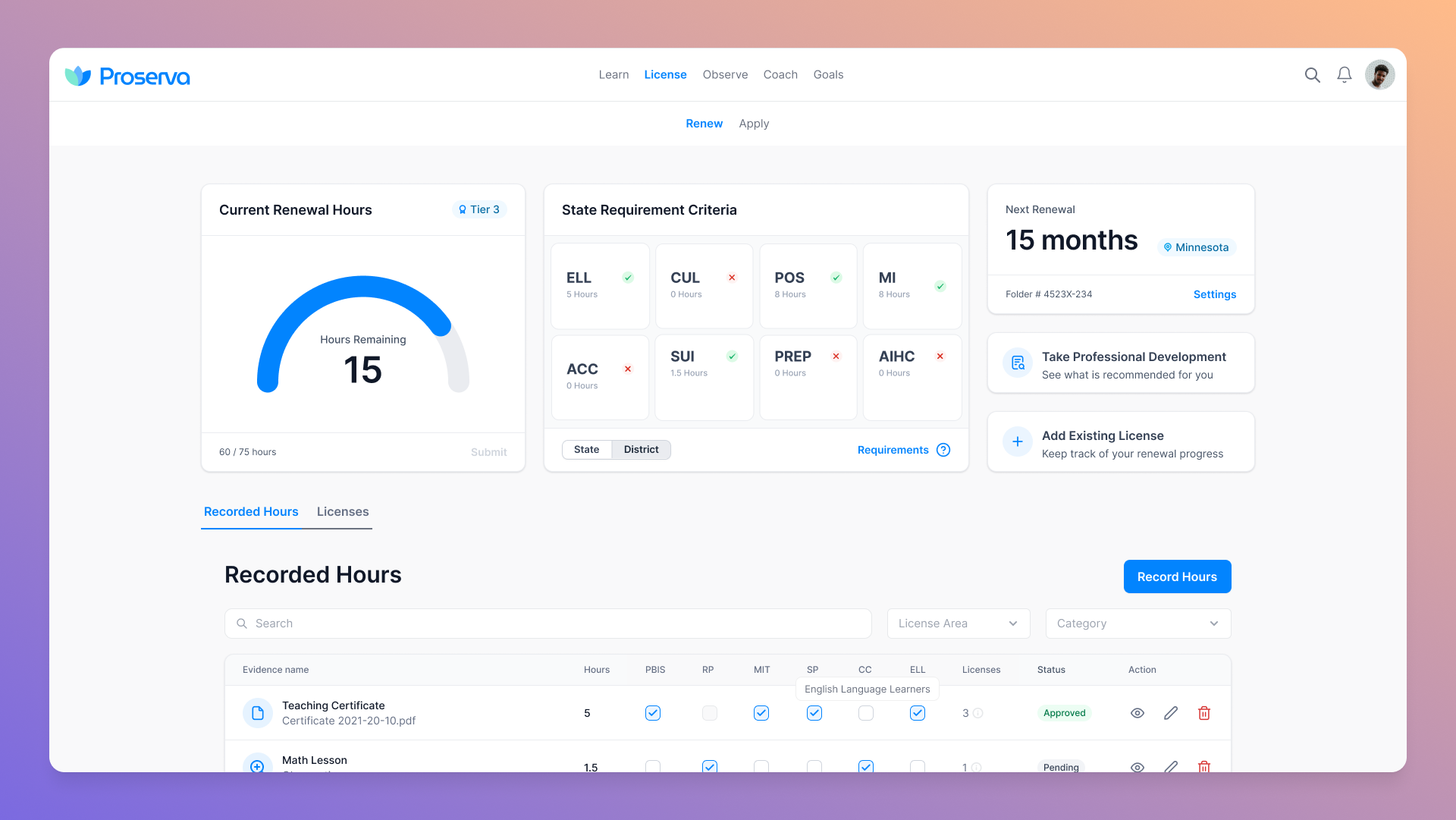Screen dimensions: 1456x820
Task: Open the Learn menu
Action: pyautogui.click(x=613, y=74)
